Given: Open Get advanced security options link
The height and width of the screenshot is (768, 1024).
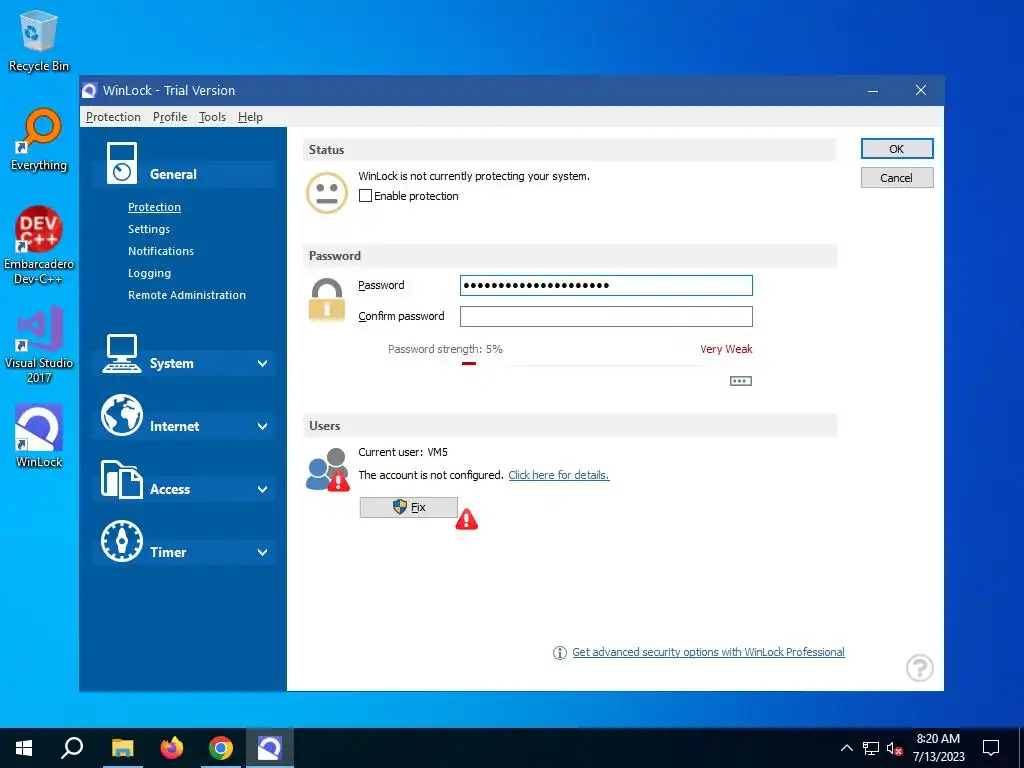Looking at the screenshot, I should click(x=709, y=652).
